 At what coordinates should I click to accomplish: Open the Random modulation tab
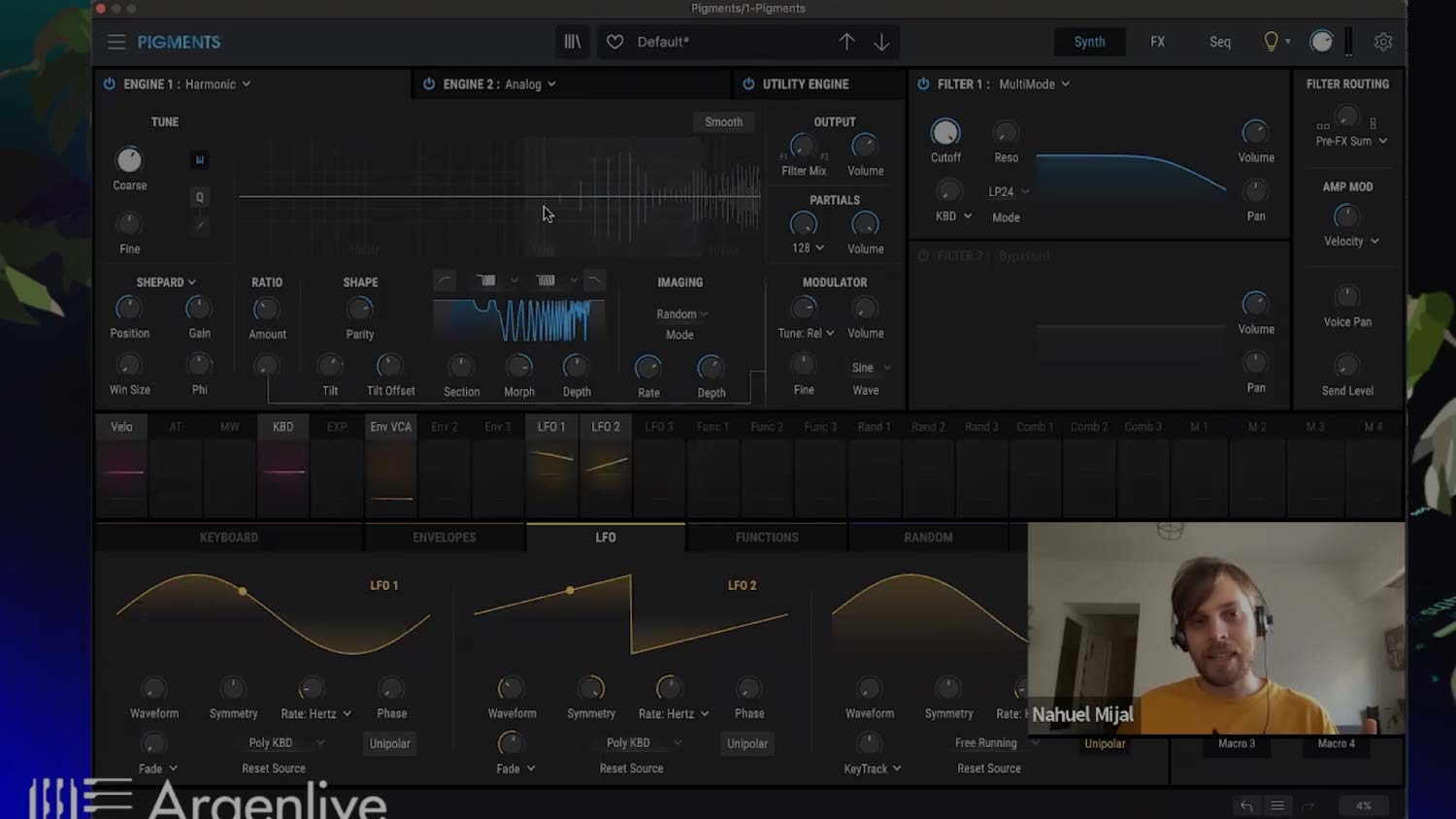928,538
